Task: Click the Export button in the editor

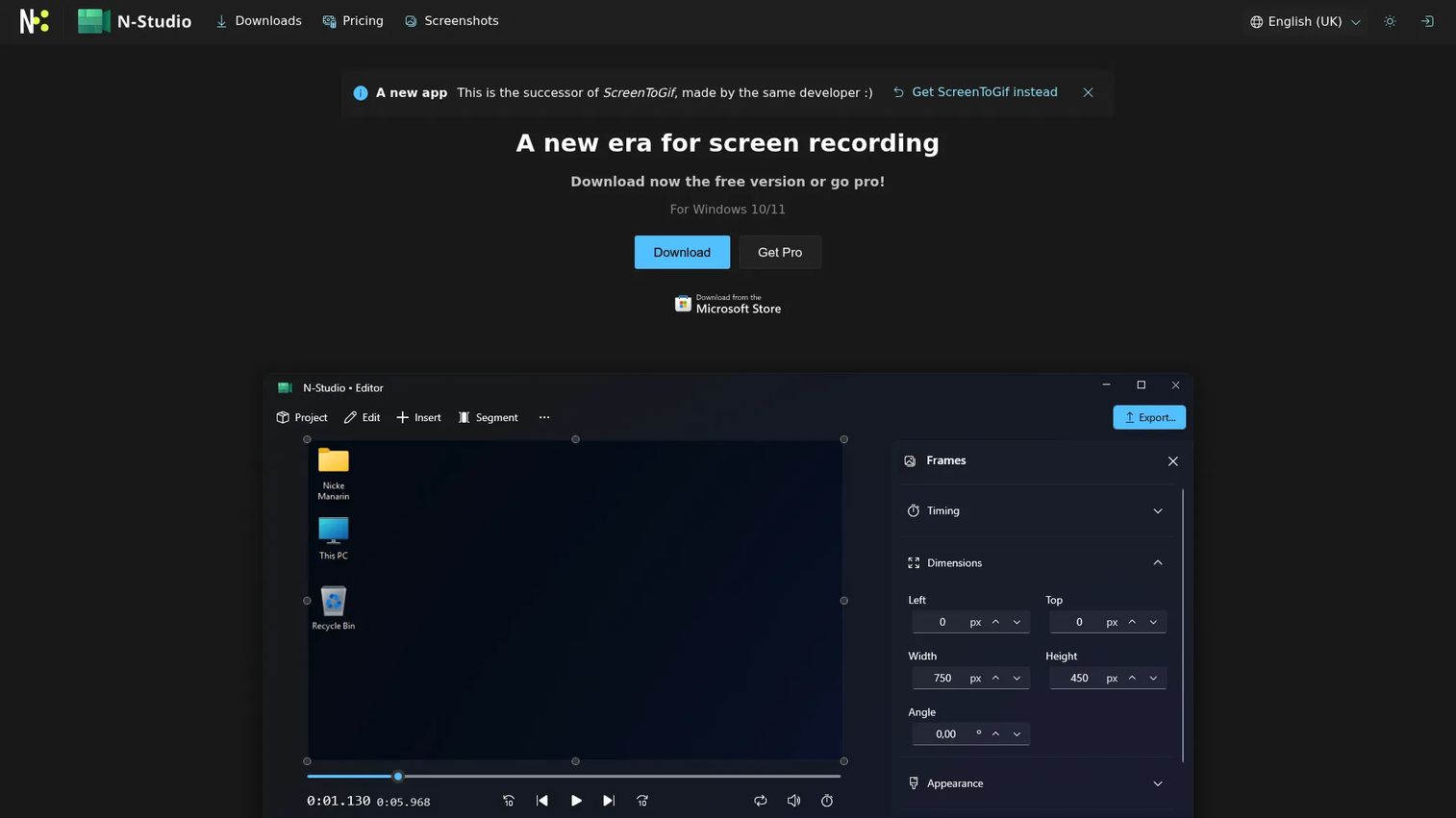Action: (1149, 417)
